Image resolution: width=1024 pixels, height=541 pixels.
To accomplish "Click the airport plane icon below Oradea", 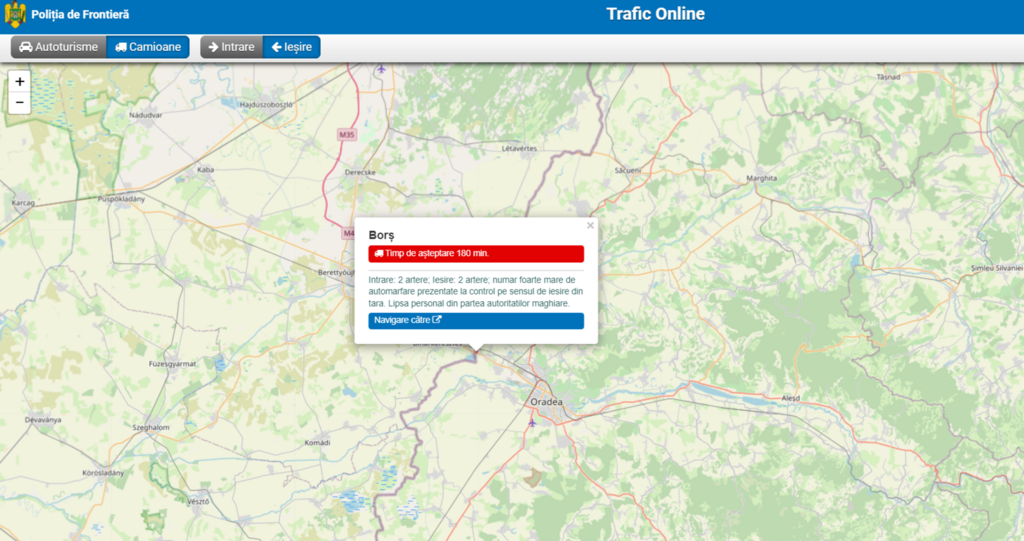I will click(532, 422).
